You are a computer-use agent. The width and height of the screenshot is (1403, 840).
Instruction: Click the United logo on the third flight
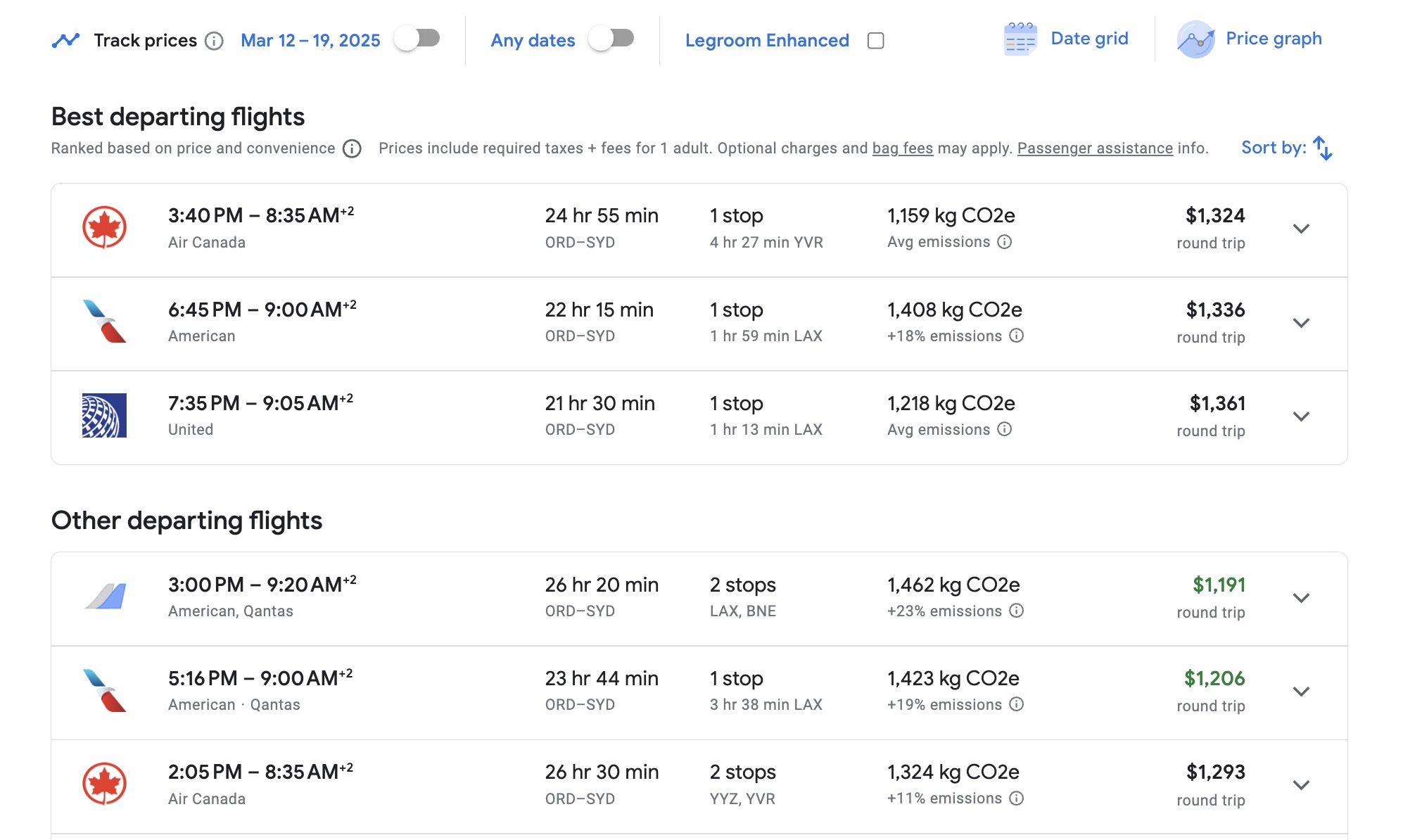tap(106, 414)
